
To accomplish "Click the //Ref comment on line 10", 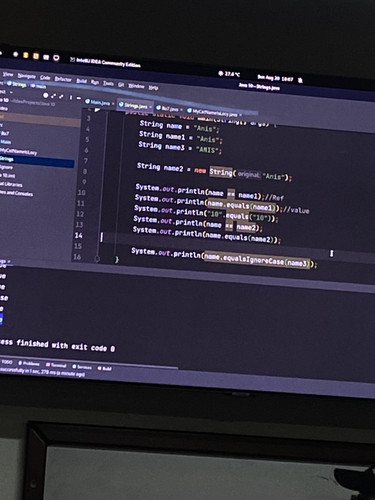I will [x=273, y=197].
